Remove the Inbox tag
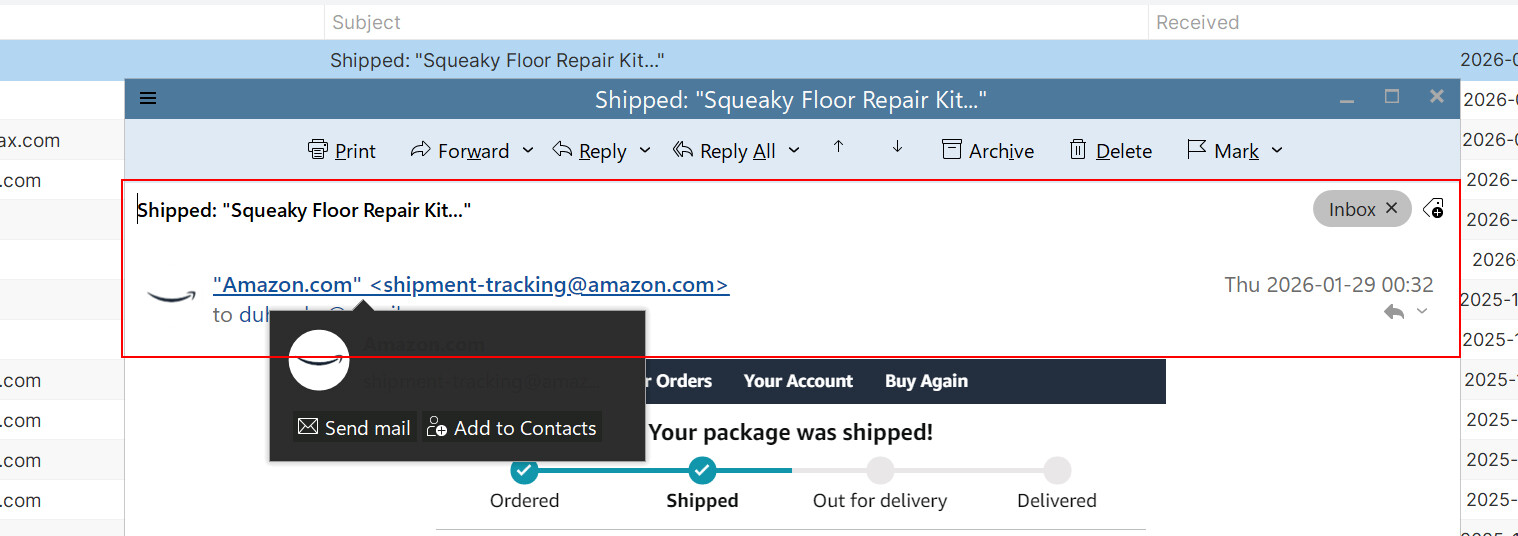 (1391, 209)
